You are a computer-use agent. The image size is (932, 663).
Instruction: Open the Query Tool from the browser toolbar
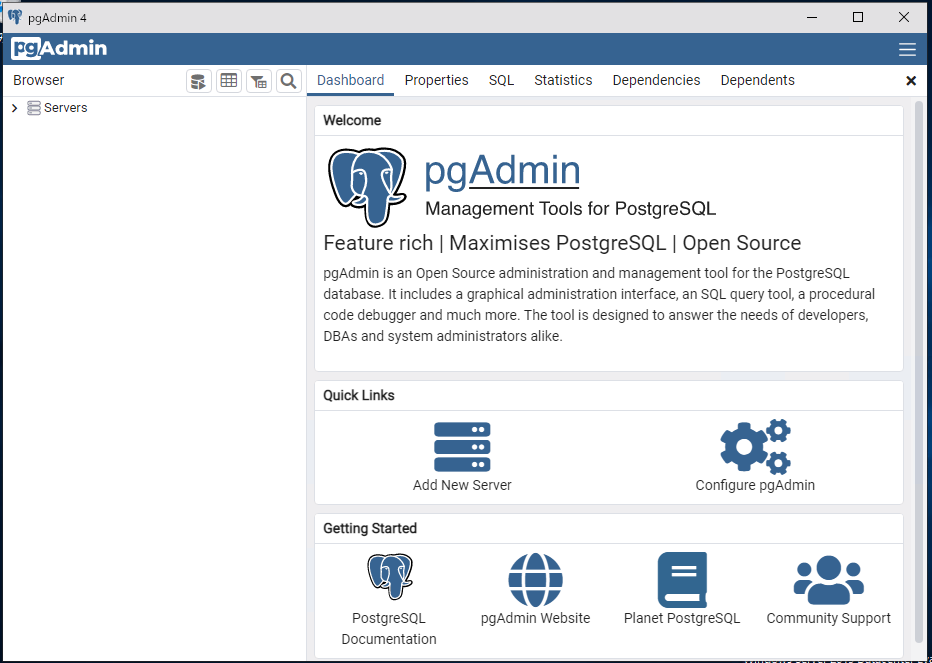click(198, 80)
